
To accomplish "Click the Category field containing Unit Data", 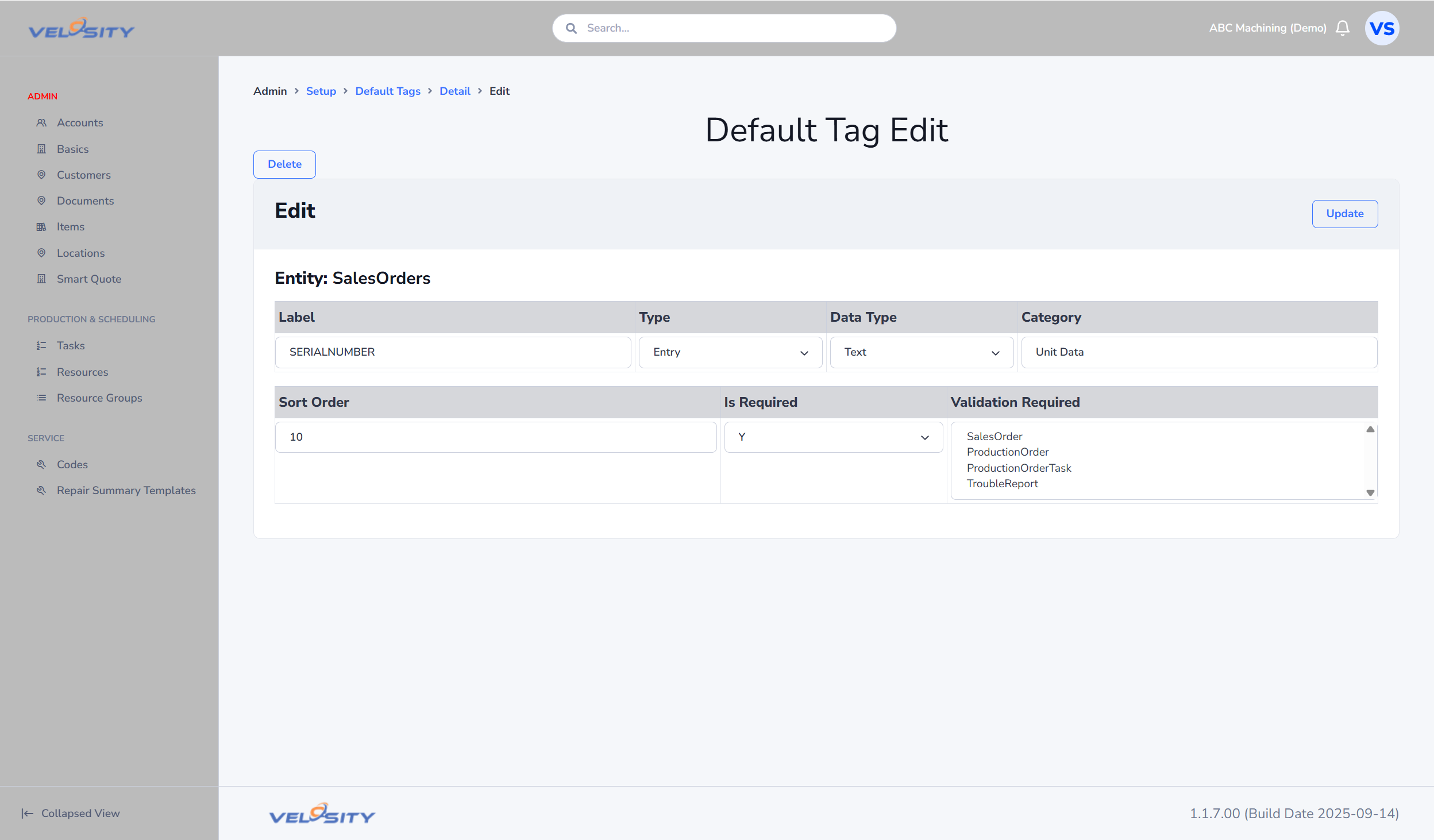I will pos(1200,352).
